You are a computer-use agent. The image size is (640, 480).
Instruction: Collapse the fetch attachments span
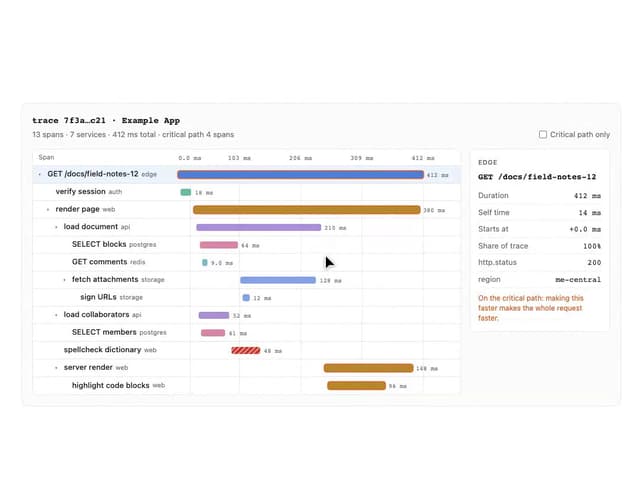click(x=64, y=280)
